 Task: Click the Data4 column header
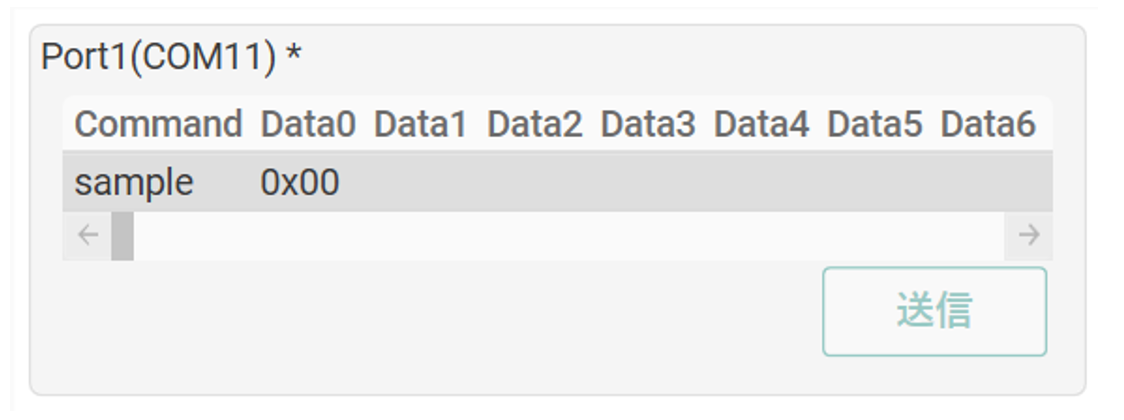tap(761, 125)
